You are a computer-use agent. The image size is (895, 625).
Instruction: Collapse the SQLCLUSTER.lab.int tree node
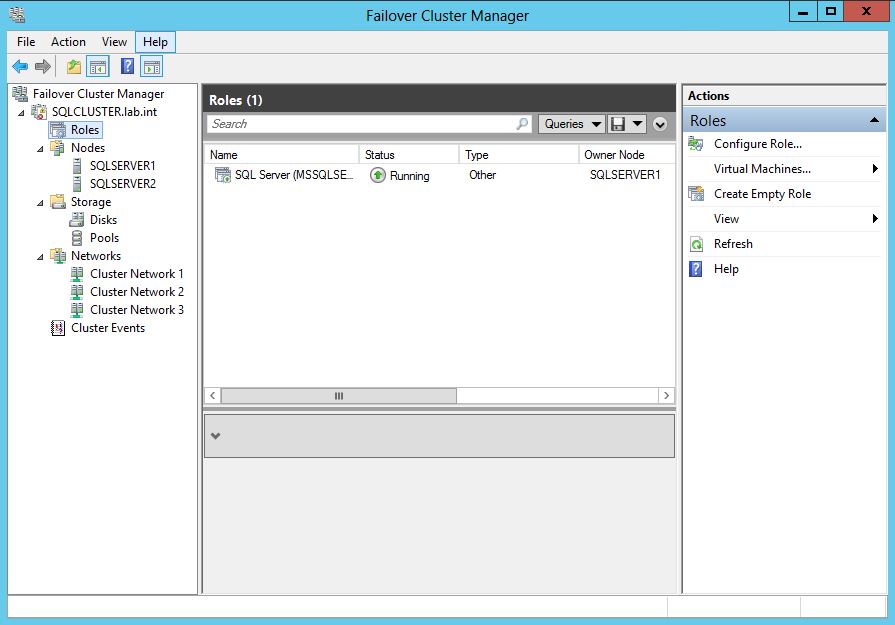21,113
